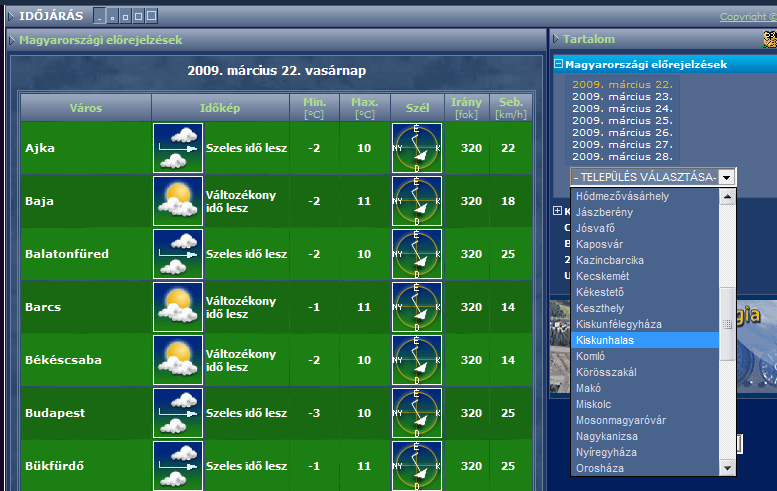Choose Kecskemét from the settlement list
This screenshot has width=777, height=491.
click(603, 276)
